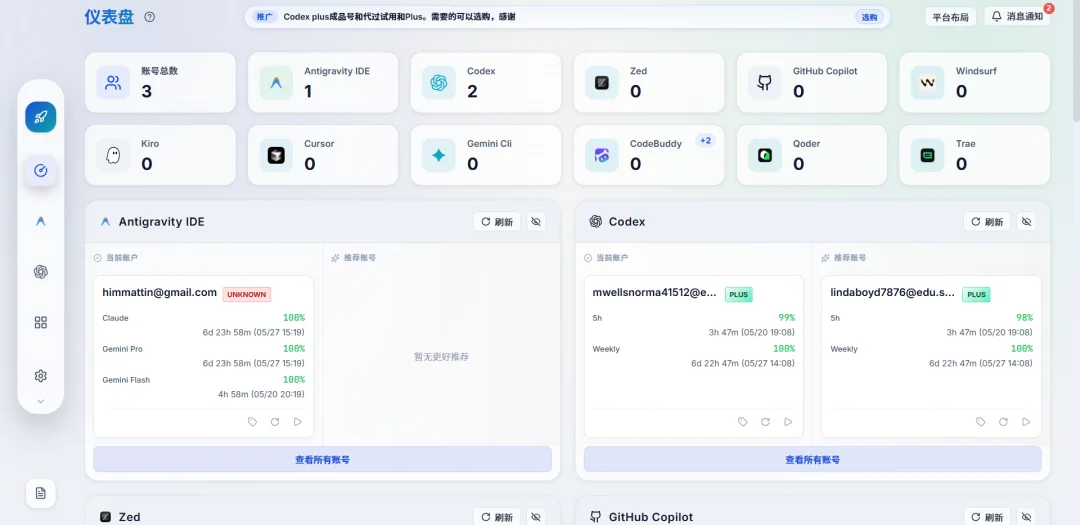The width and height of the screenshot is (1080, 525).
Task: Click the GitHub Copilot card icon
Action: (x=765, y=83)
